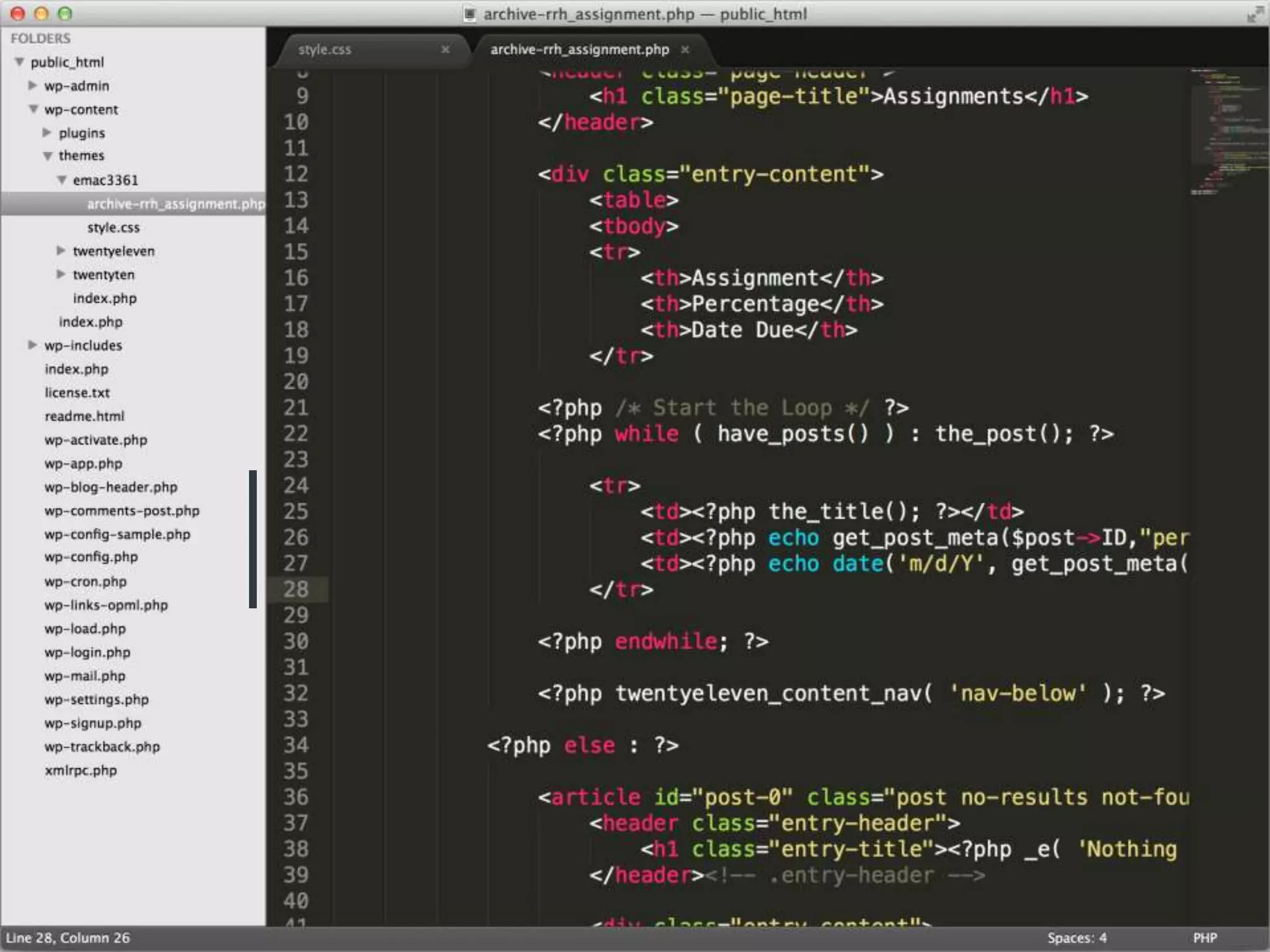
Task: Close the archive-rrh_assignment.php tab
Action: [685, 50]
